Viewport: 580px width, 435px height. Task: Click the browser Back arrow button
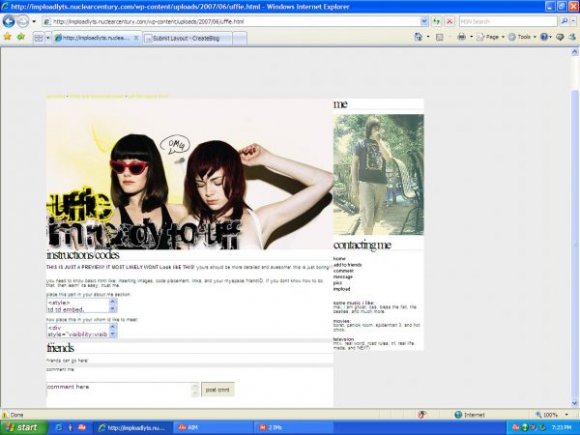[x=8, y=21]
